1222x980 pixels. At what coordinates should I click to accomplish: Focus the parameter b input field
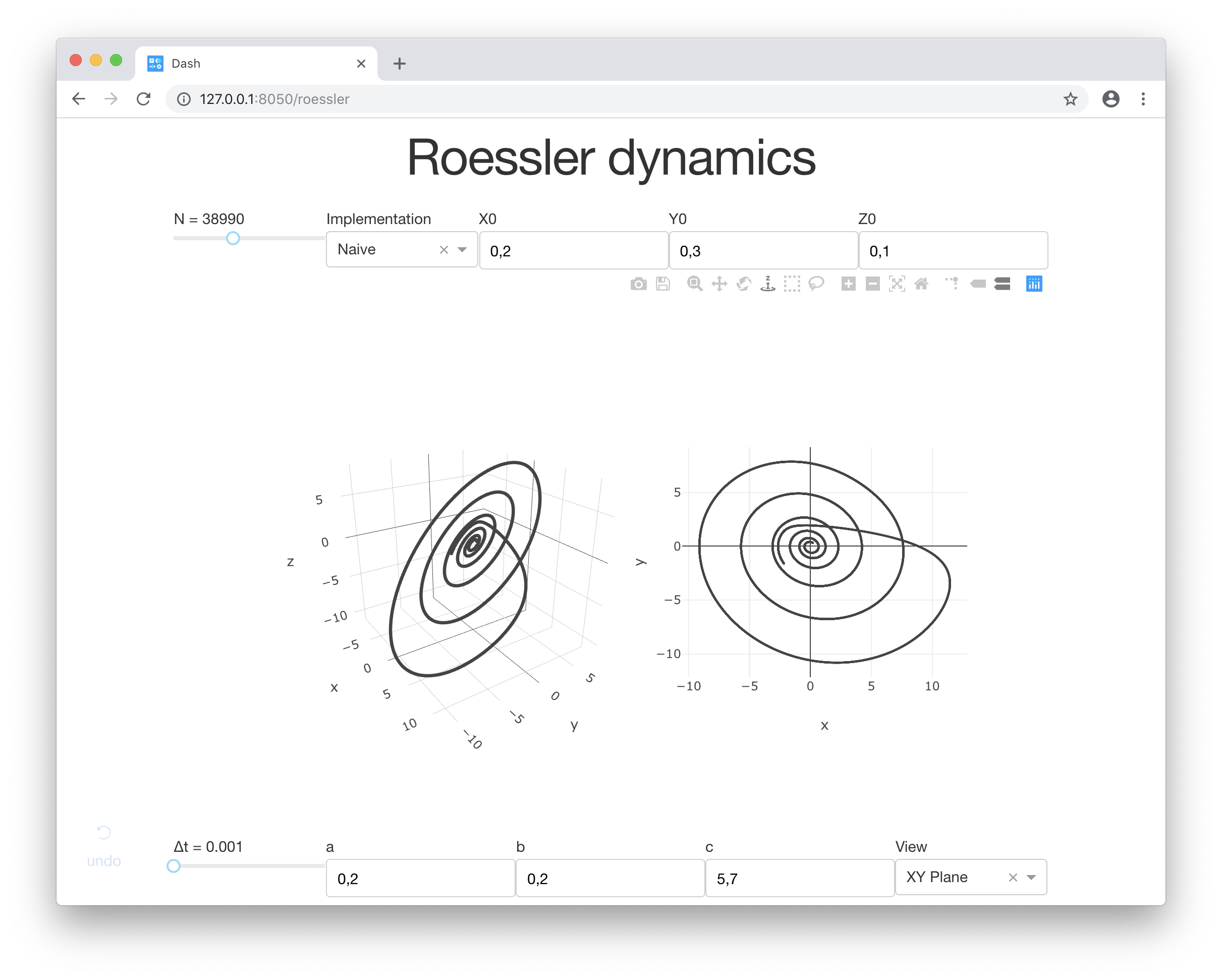(x=610, y=878)
